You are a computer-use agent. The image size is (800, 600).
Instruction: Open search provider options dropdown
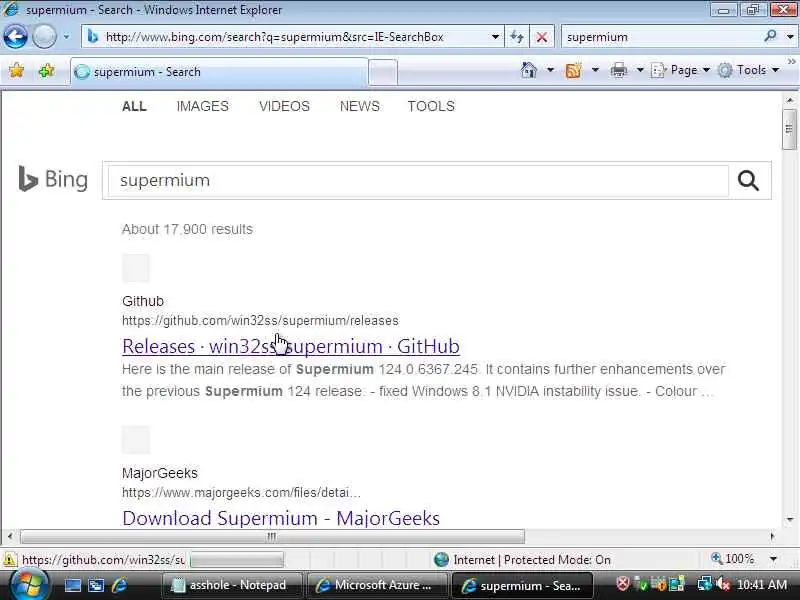coord(790,37)
